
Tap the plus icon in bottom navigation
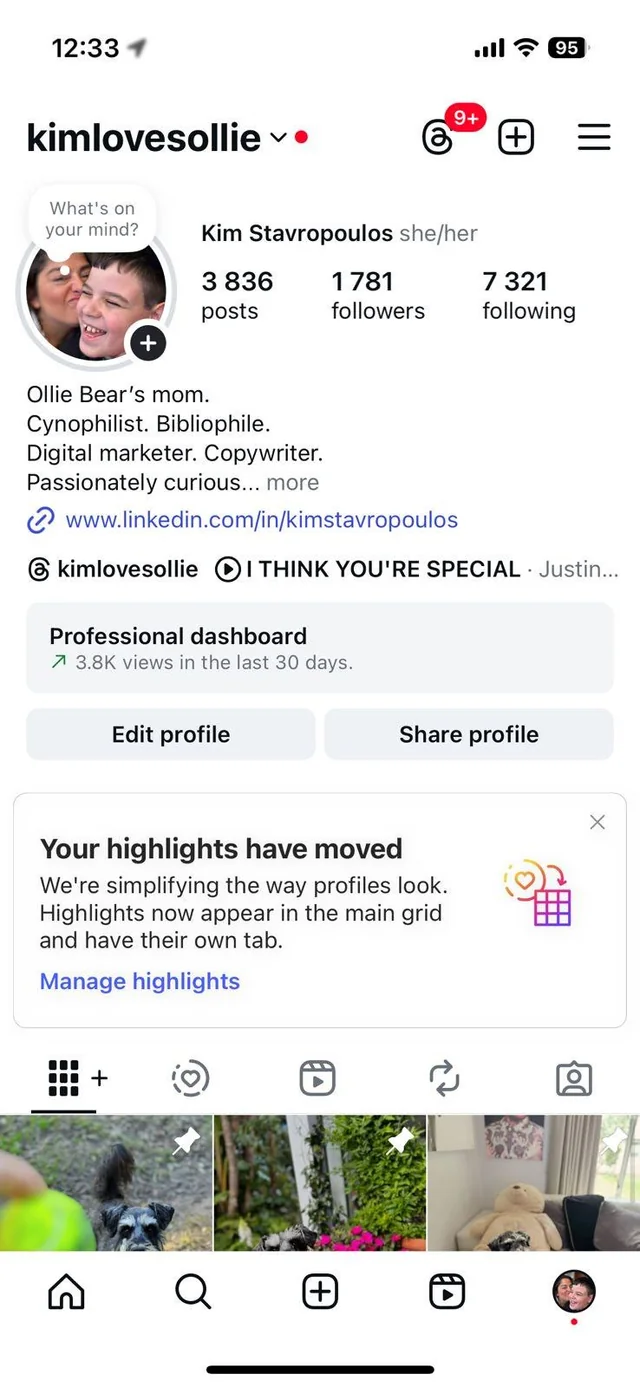pyautogui.click(x=320, y=1292)
